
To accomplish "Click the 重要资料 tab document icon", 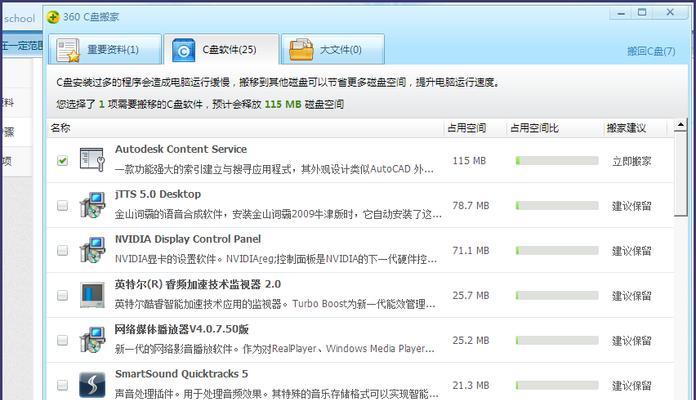I will point(68,50).
